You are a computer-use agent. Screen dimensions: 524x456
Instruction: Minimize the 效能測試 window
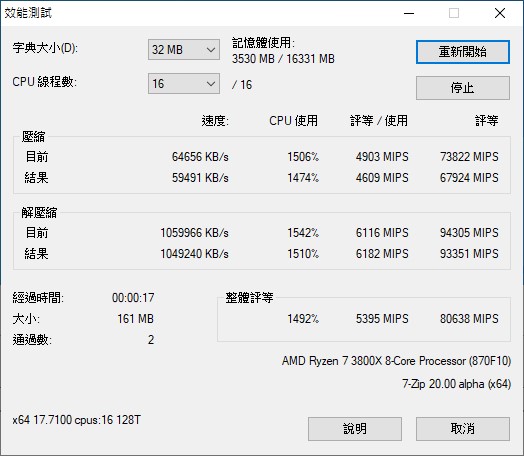[409, 13]
